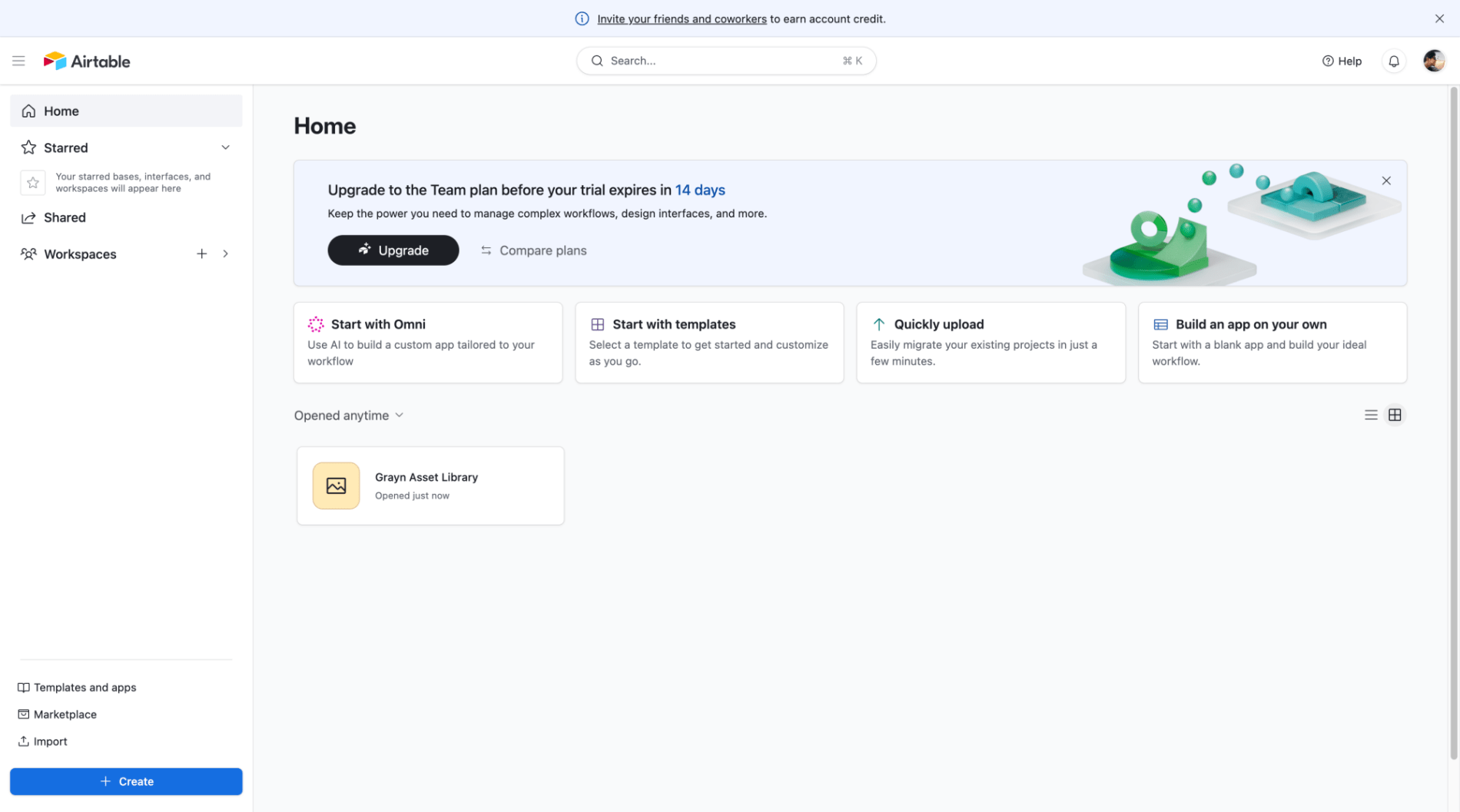1460x812 pixels.
Task: Click the Grayn Asset Library image icon
Action: 336,486
